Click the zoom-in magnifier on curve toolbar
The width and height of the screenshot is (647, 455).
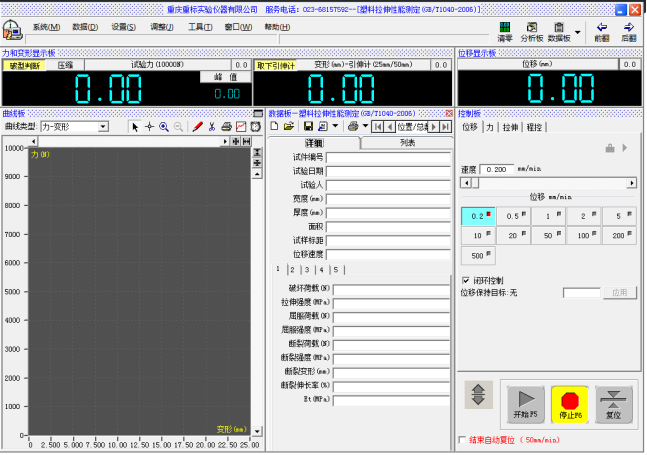click(164, 127)
